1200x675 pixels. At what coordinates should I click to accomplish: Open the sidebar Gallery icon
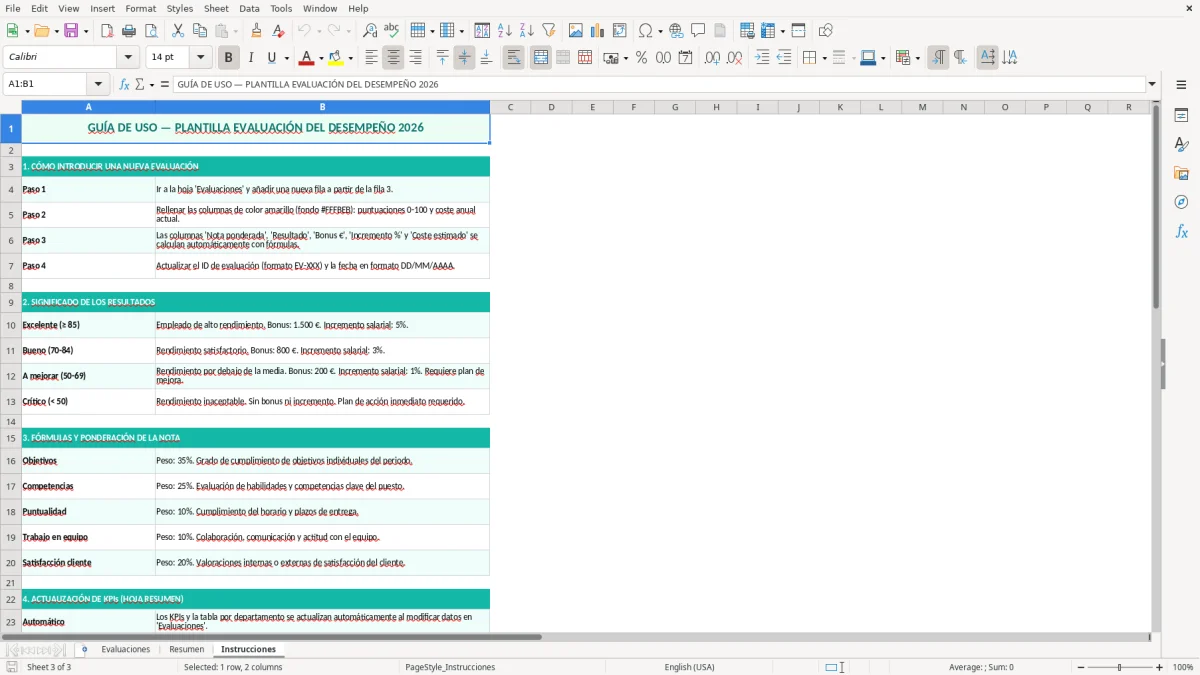(x=1181, y=173)
